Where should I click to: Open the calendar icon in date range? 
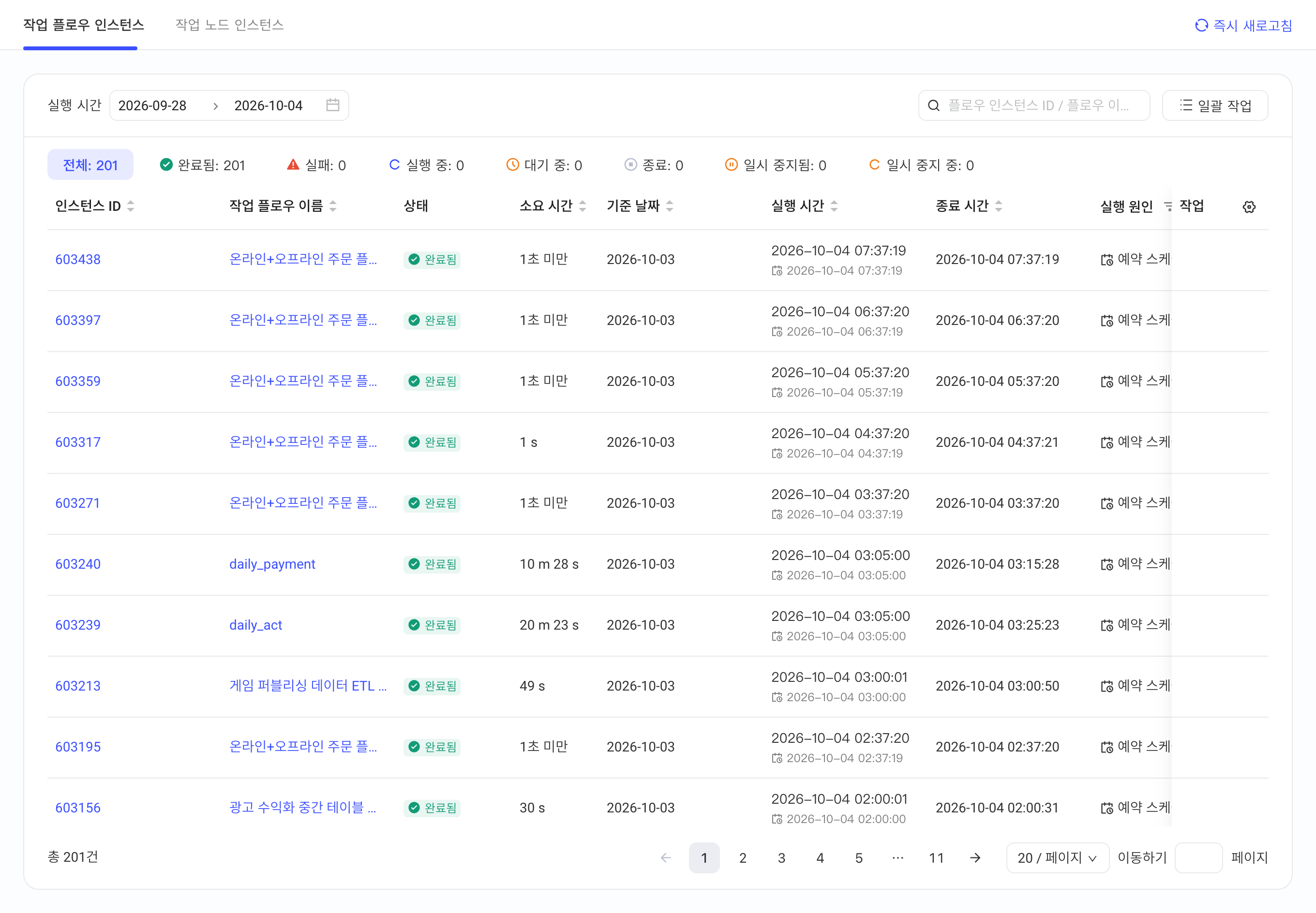tap(332, 105)
